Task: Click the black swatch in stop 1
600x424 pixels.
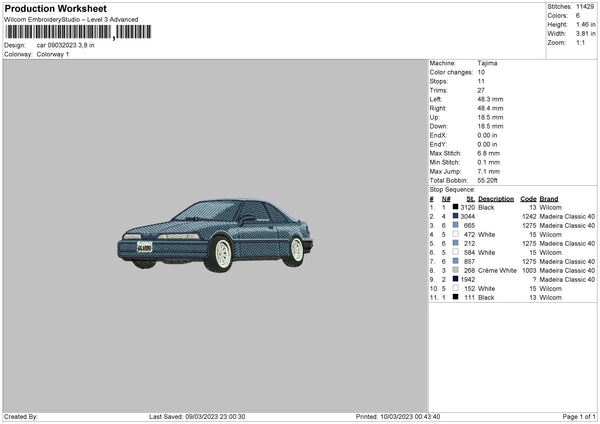Action: click(x=456, y=207)
